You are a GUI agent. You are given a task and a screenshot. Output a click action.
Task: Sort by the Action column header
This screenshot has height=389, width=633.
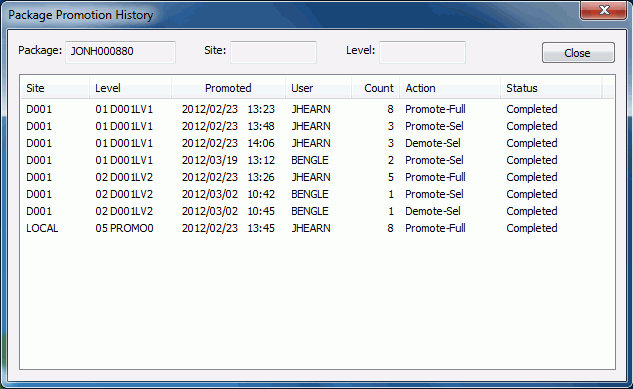click(450, 88)
